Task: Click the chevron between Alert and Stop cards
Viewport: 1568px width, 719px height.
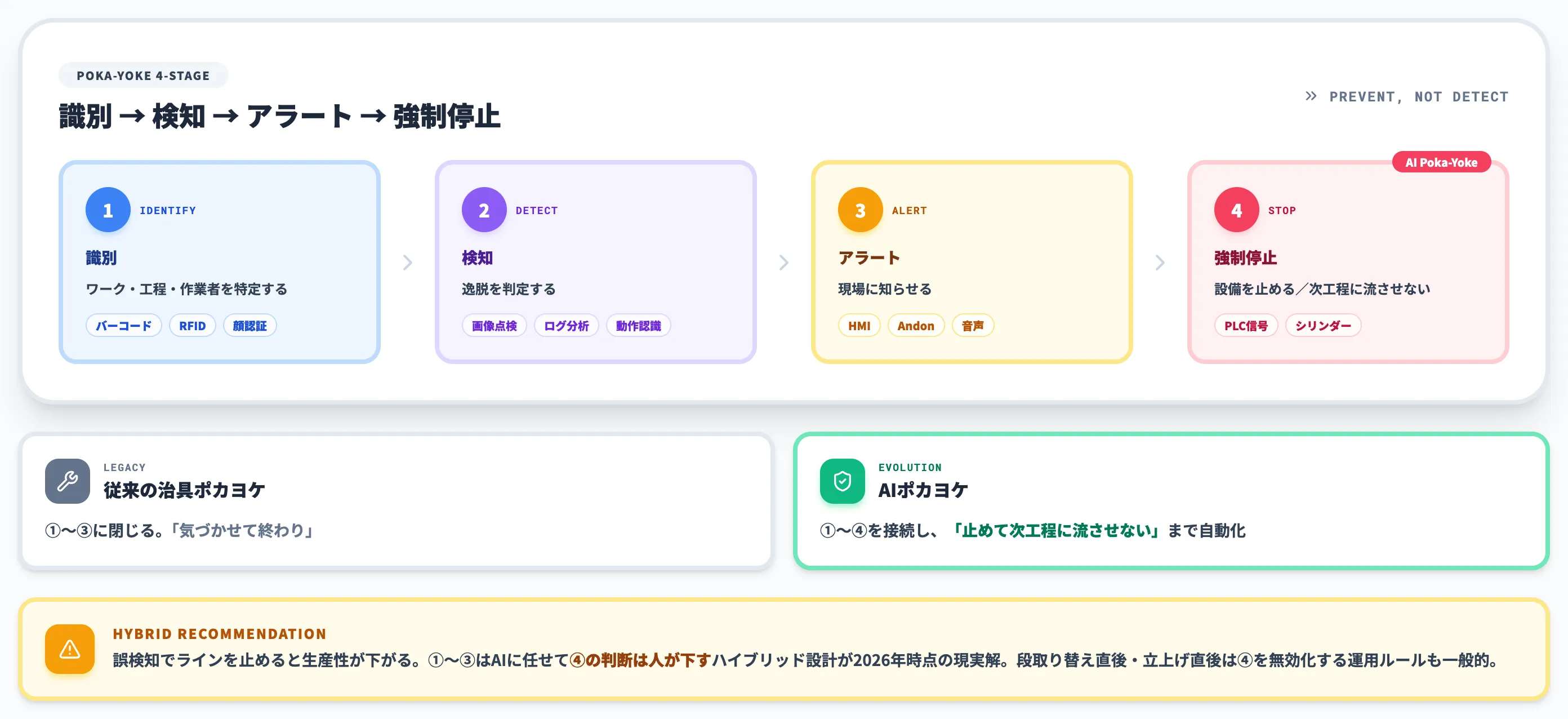Action: (1160, 263)
